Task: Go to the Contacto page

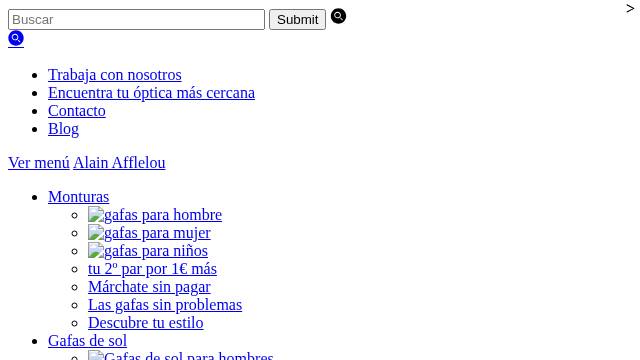Action: point(77,111)
